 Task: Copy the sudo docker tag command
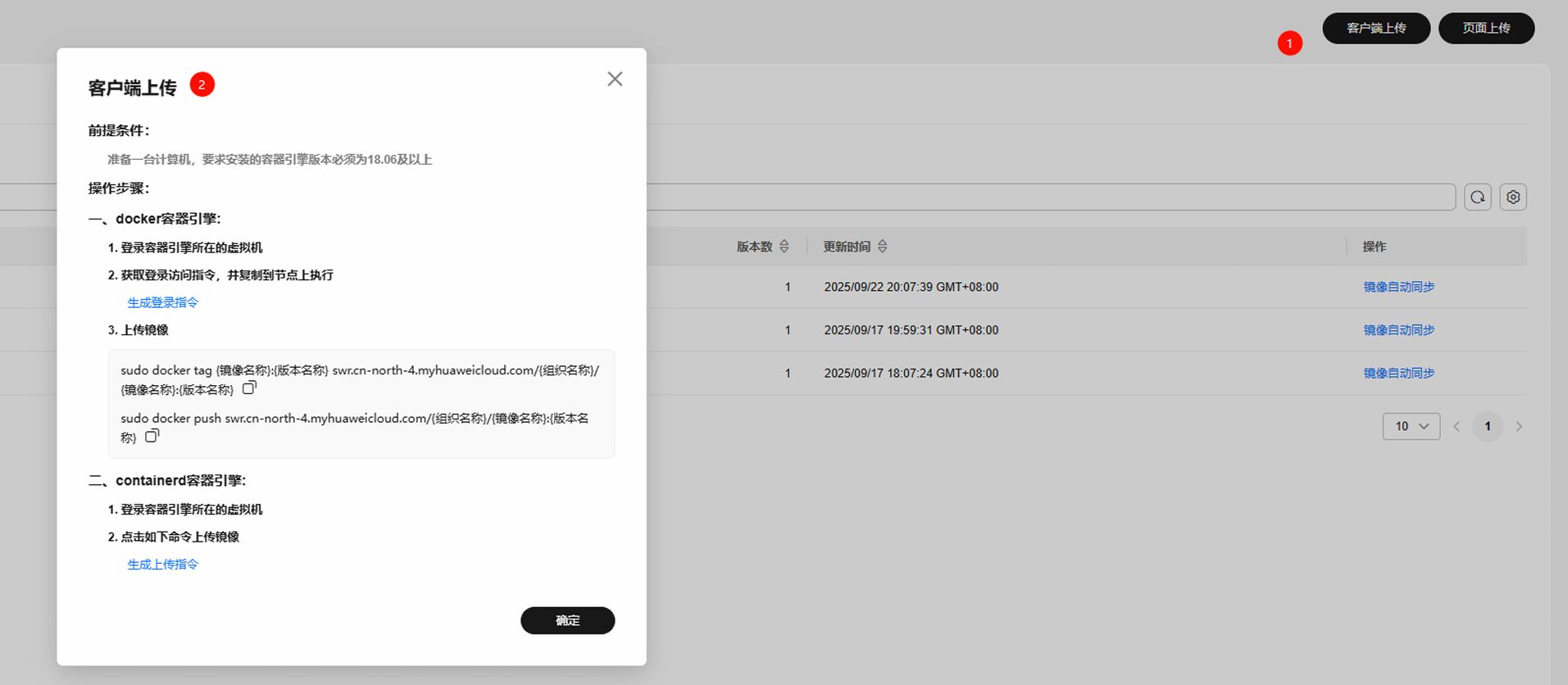click(249, 388)
